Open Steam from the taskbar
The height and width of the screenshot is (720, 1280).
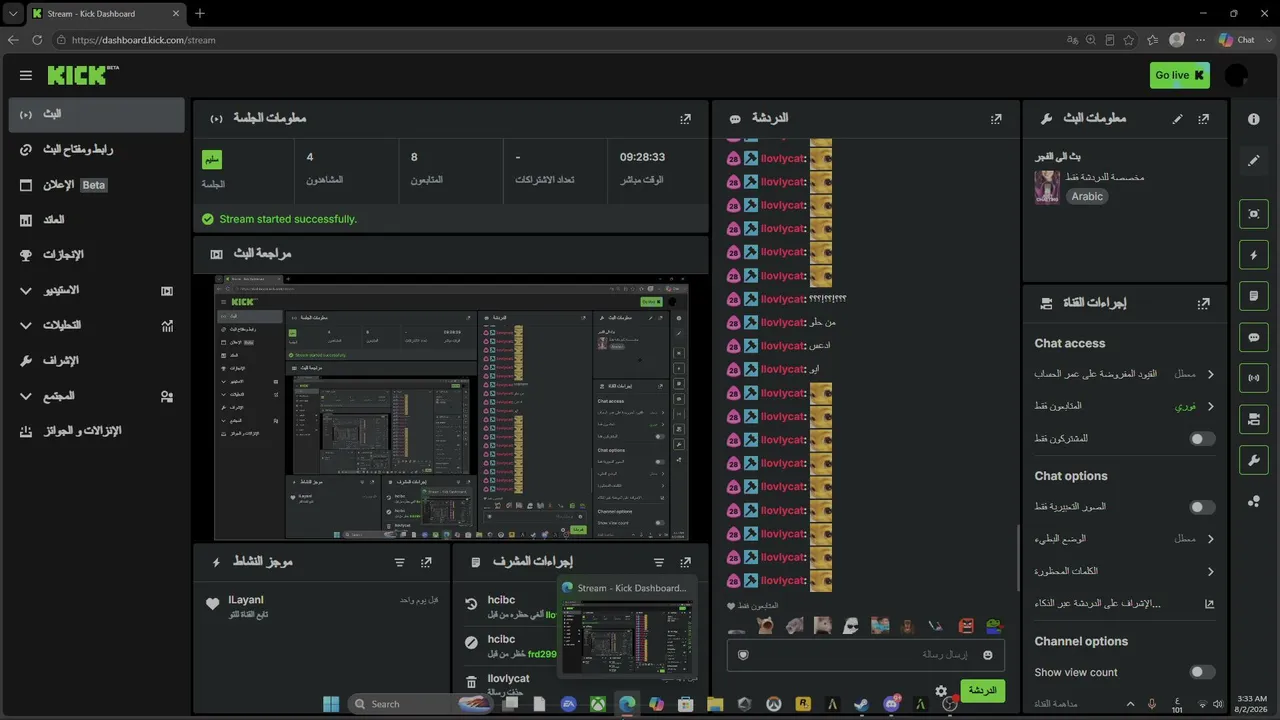point(861,704)
